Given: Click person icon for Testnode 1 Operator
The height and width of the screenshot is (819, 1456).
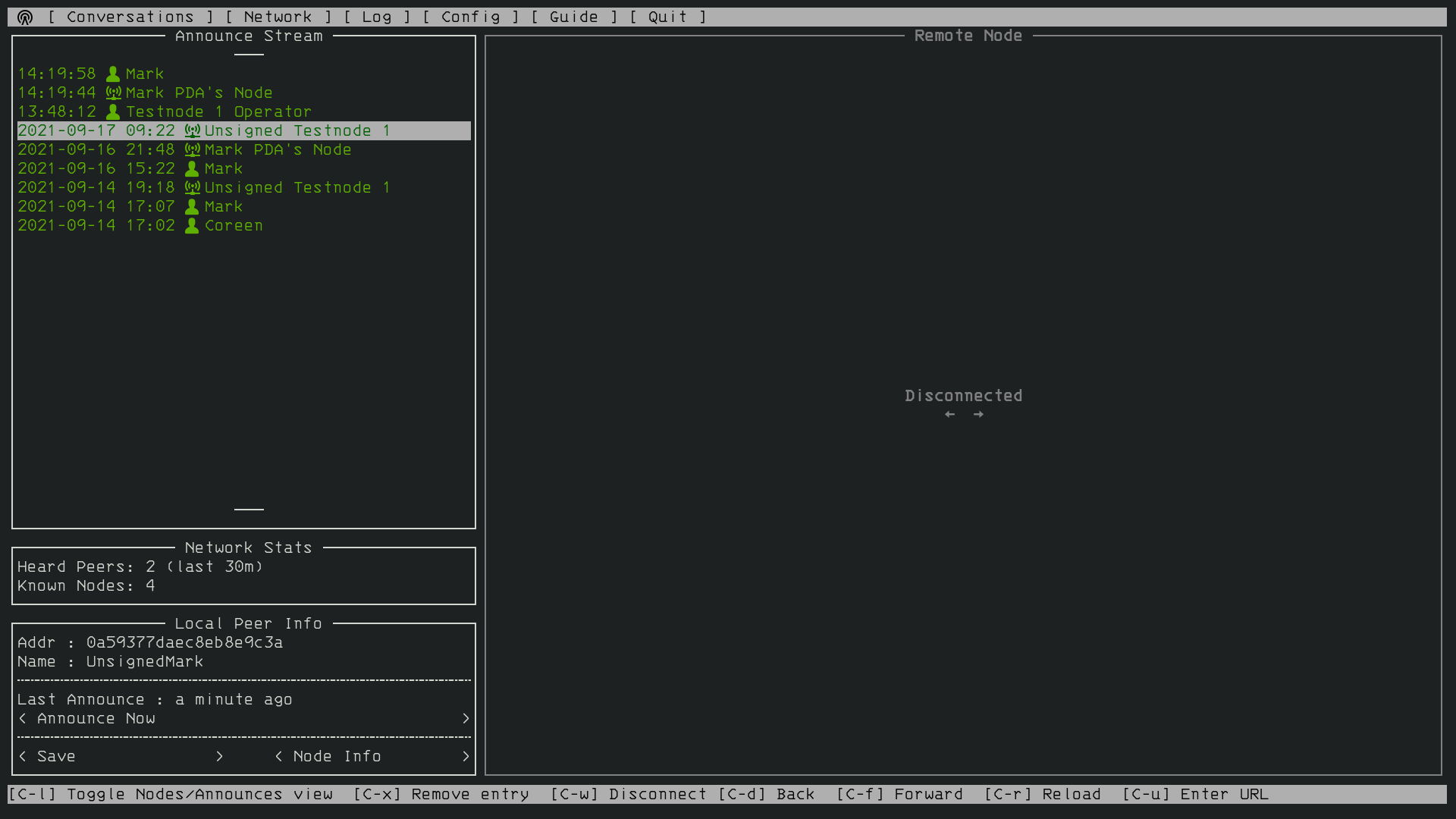Looking at the screenshot, I should click(113, 112).
